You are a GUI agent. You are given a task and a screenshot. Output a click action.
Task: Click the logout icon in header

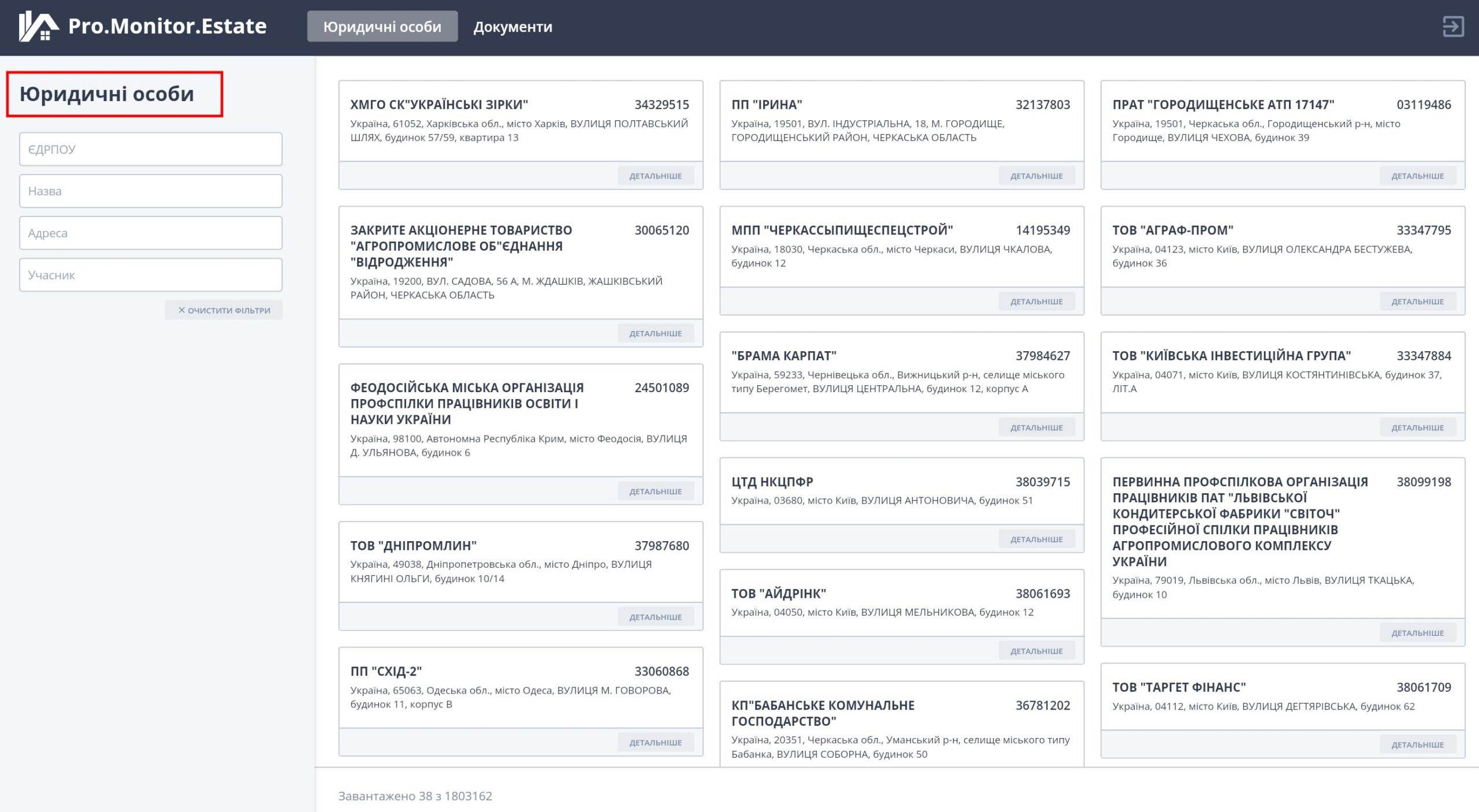coord(1452,27)
